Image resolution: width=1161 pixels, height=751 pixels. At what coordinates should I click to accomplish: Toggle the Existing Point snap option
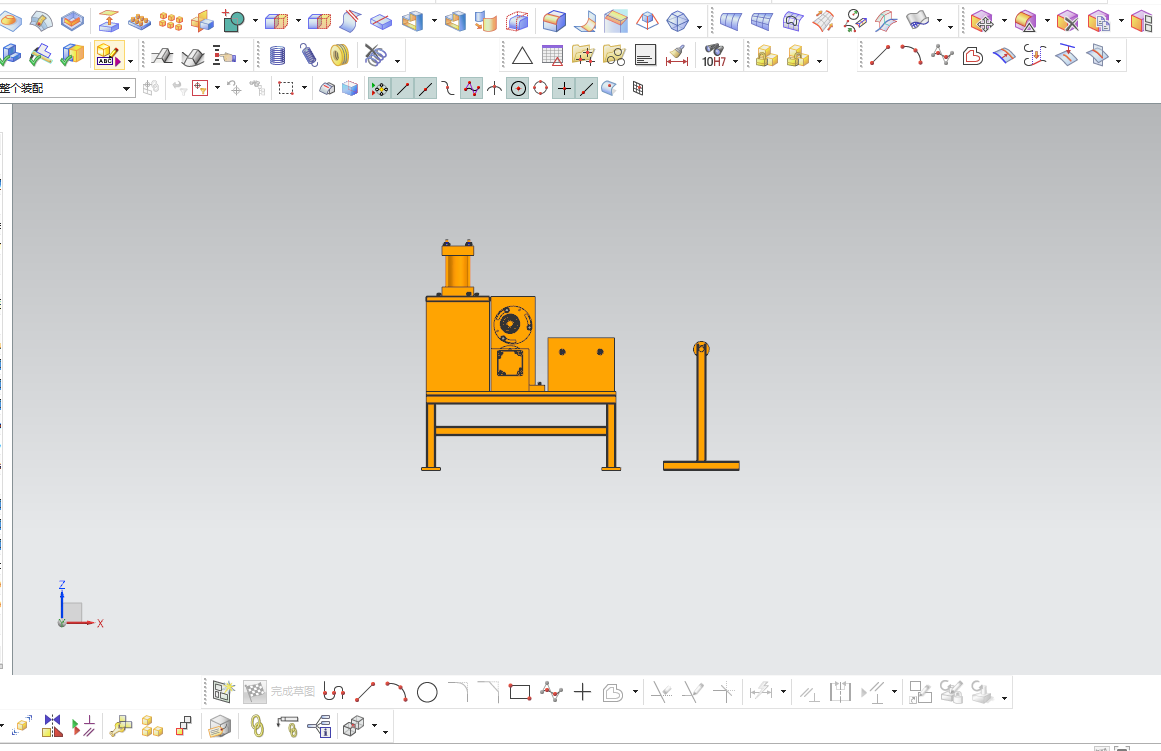click(564, 89)
